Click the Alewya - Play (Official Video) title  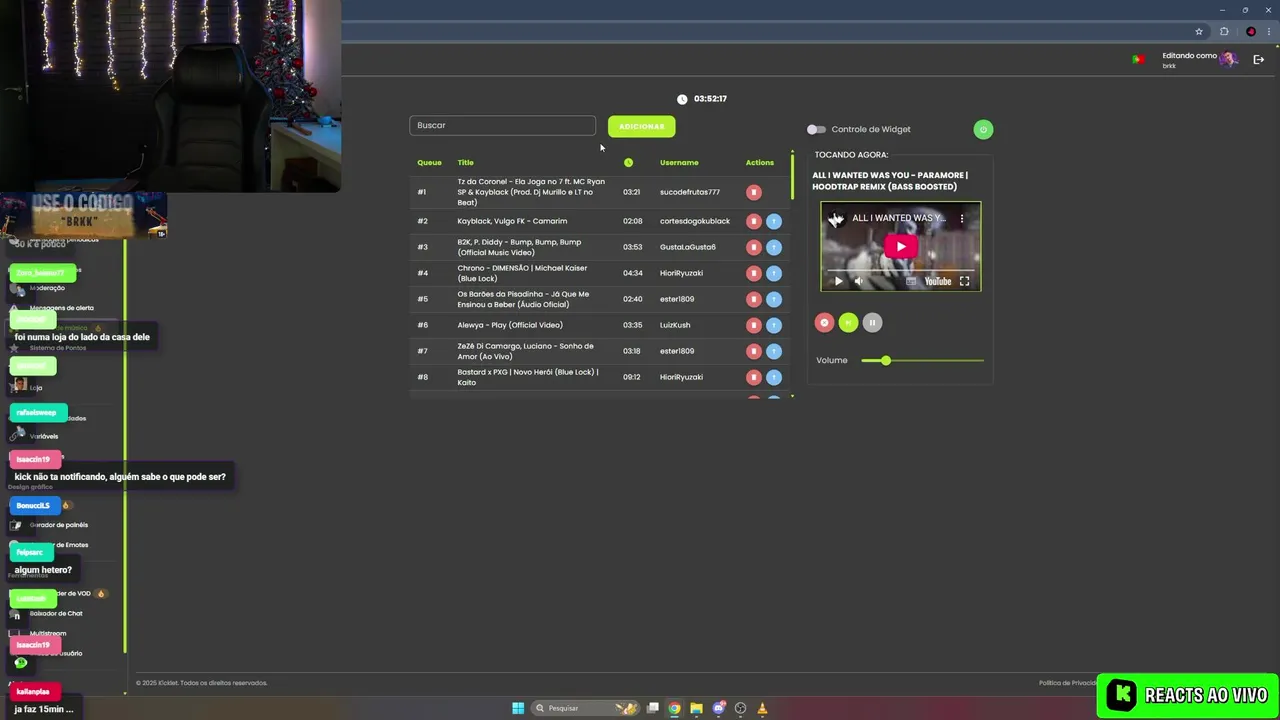(x=510, y=325)
